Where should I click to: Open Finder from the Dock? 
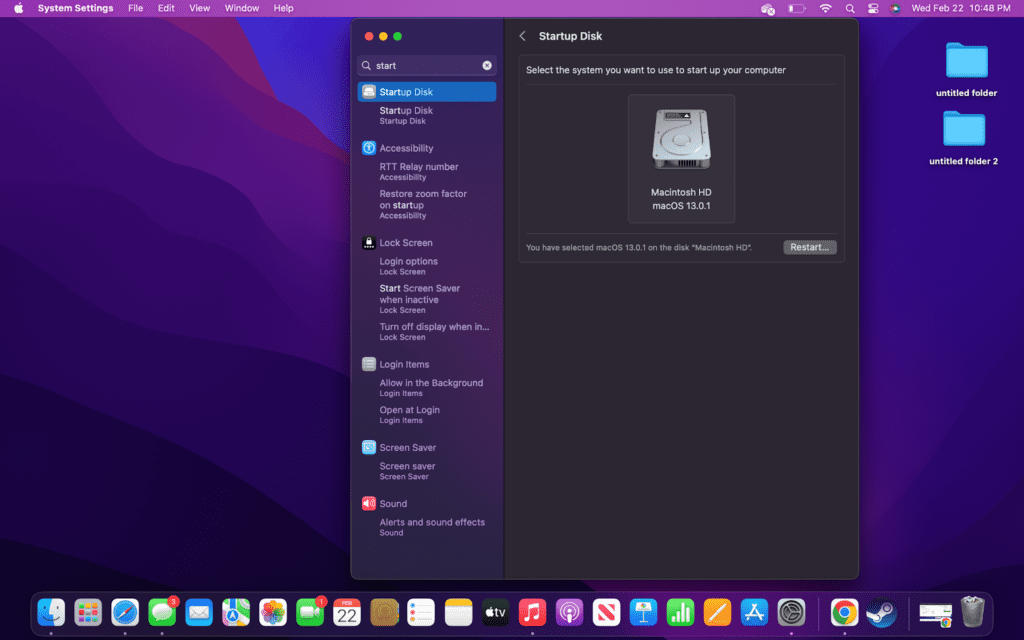click(51, 613)
